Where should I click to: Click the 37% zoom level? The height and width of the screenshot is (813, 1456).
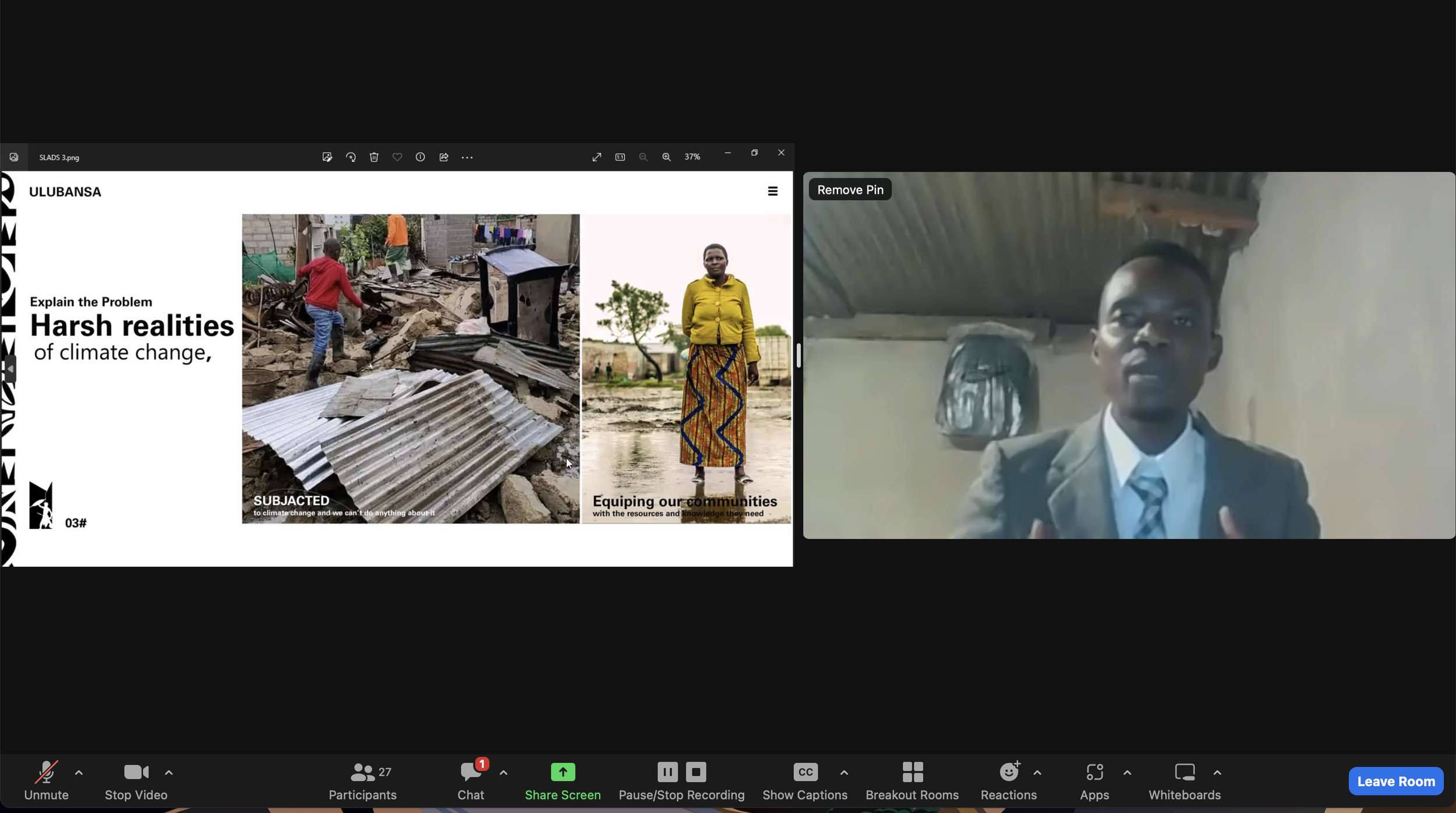(x=692, y=157)
